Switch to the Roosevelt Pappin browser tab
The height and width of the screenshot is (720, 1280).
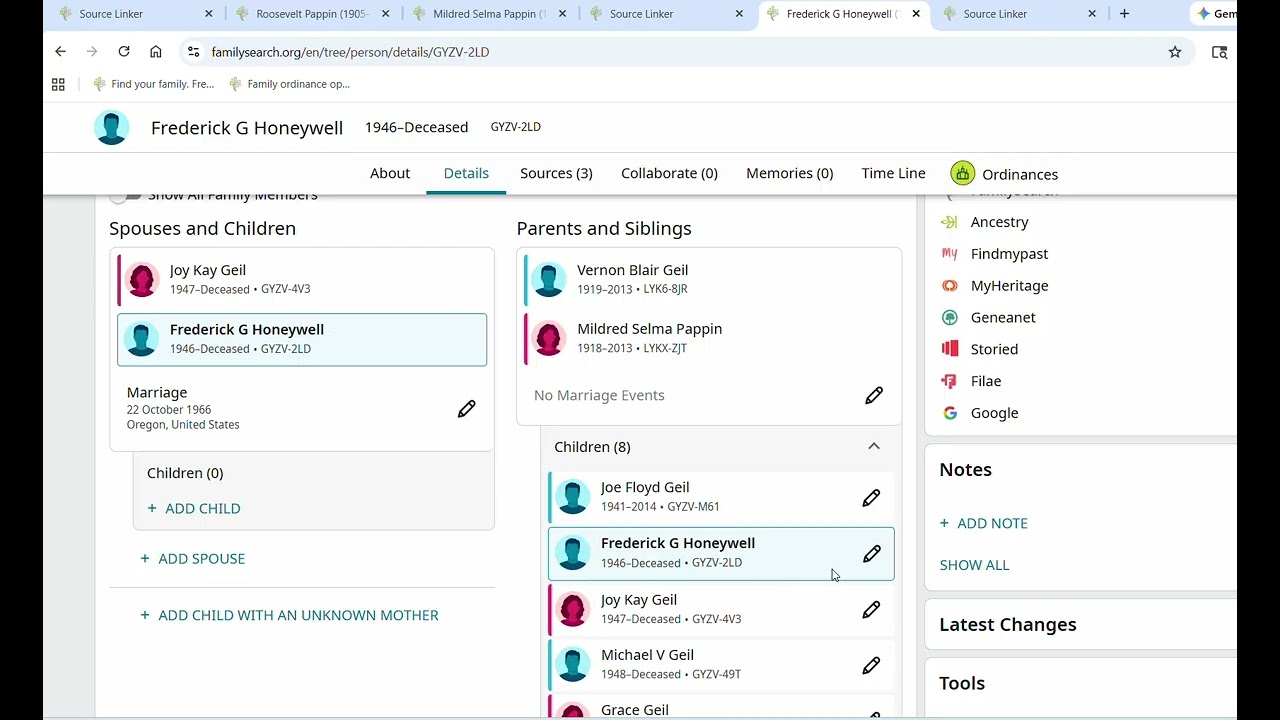pyautogui.click(x=312, y=14)
